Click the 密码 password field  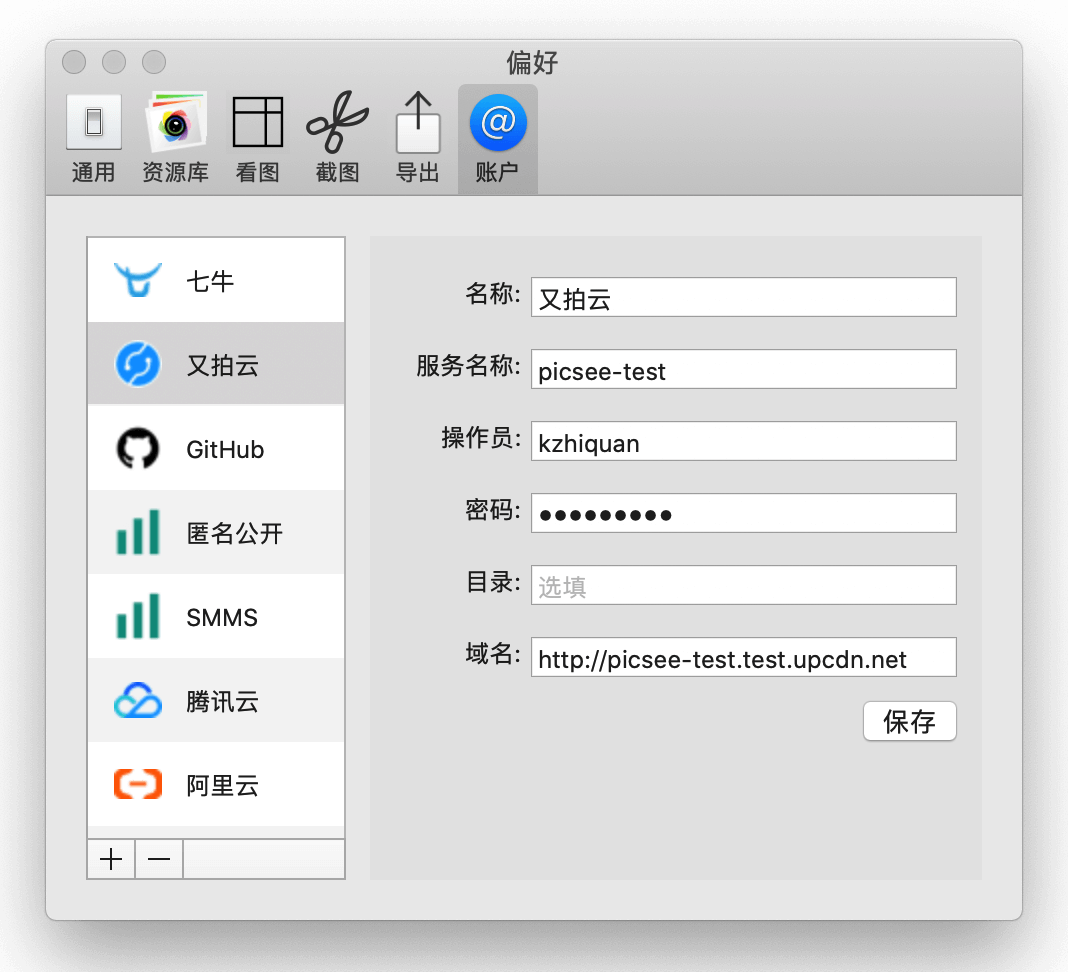[x=744, y=513]
